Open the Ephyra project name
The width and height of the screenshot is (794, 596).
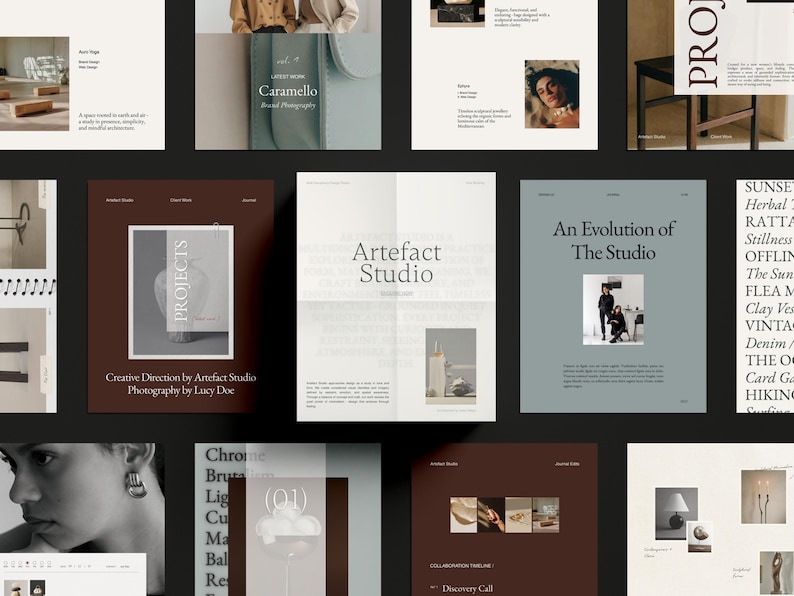pos(463,86)
